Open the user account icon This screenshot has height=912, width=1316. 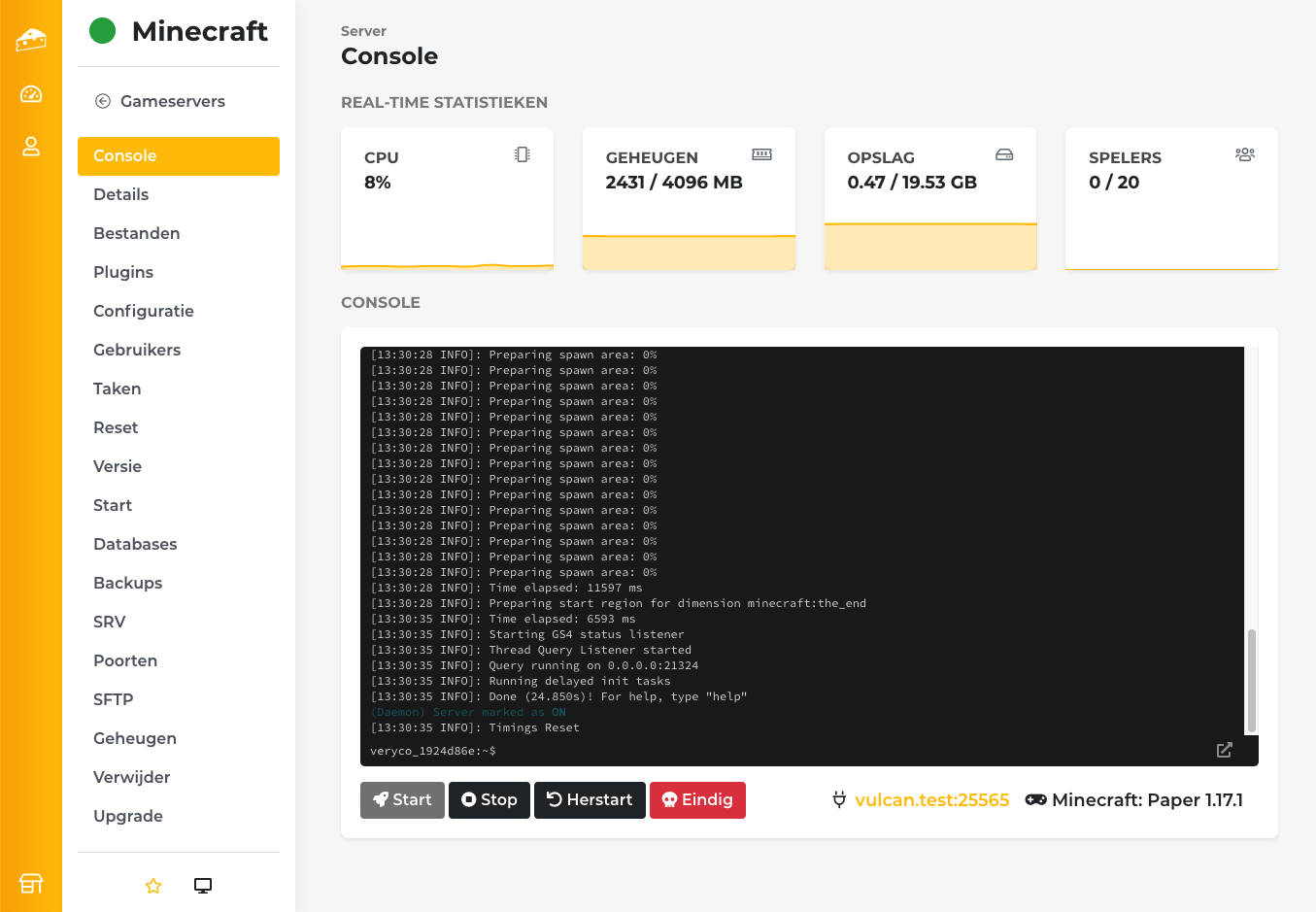[x=31, y=147]
